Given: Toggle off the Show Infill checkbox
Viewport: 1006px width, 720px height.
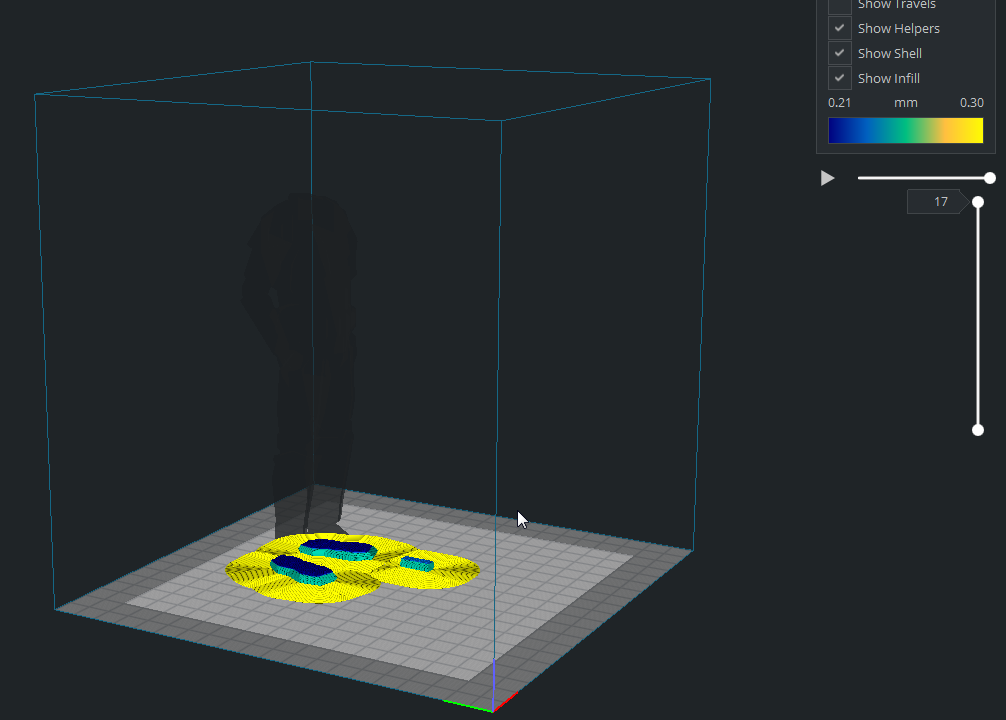Looking at the screenshot, I should 839,77.
